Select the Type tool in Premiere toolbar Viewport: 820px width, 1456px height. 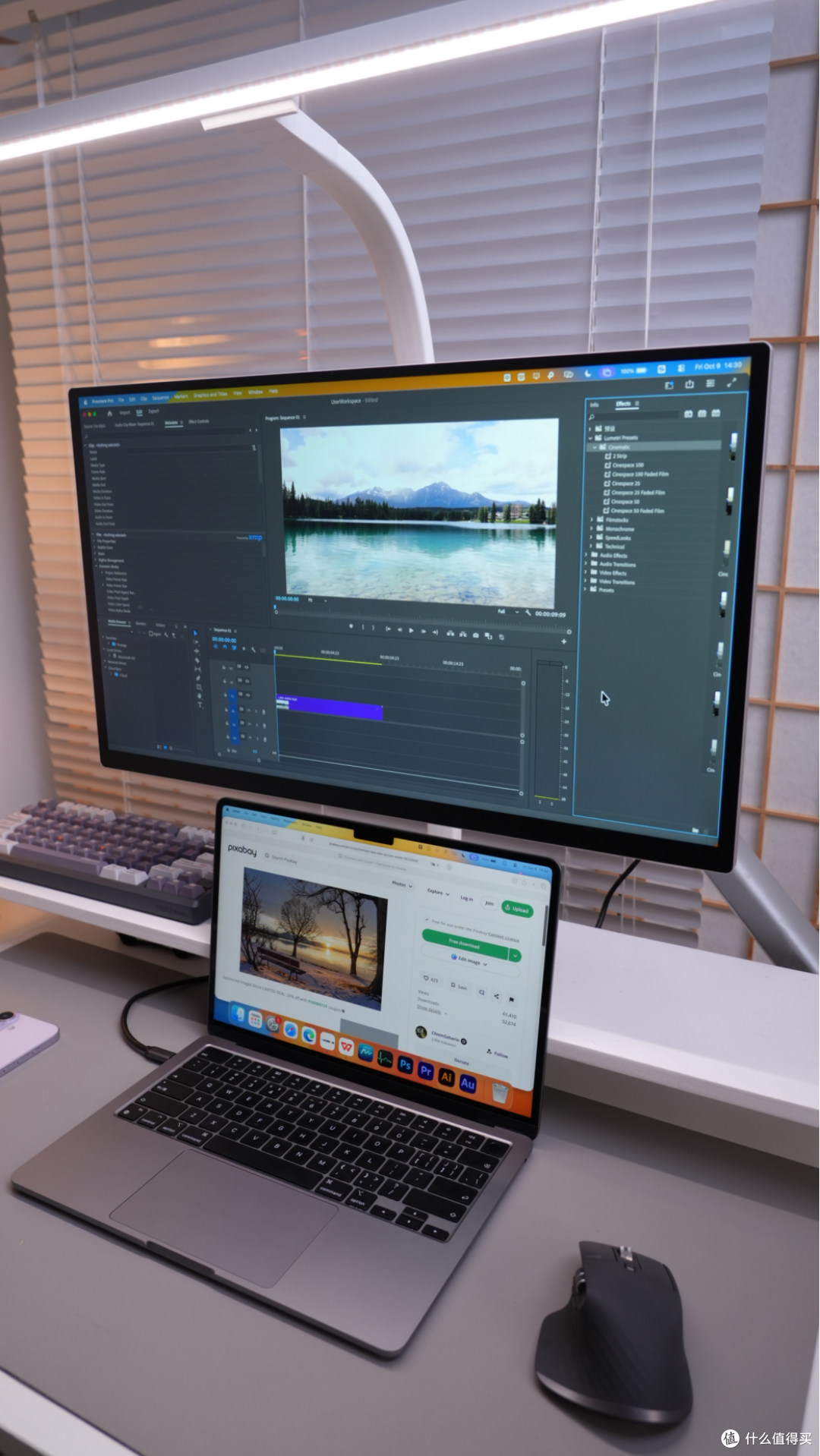click(200, 705)
